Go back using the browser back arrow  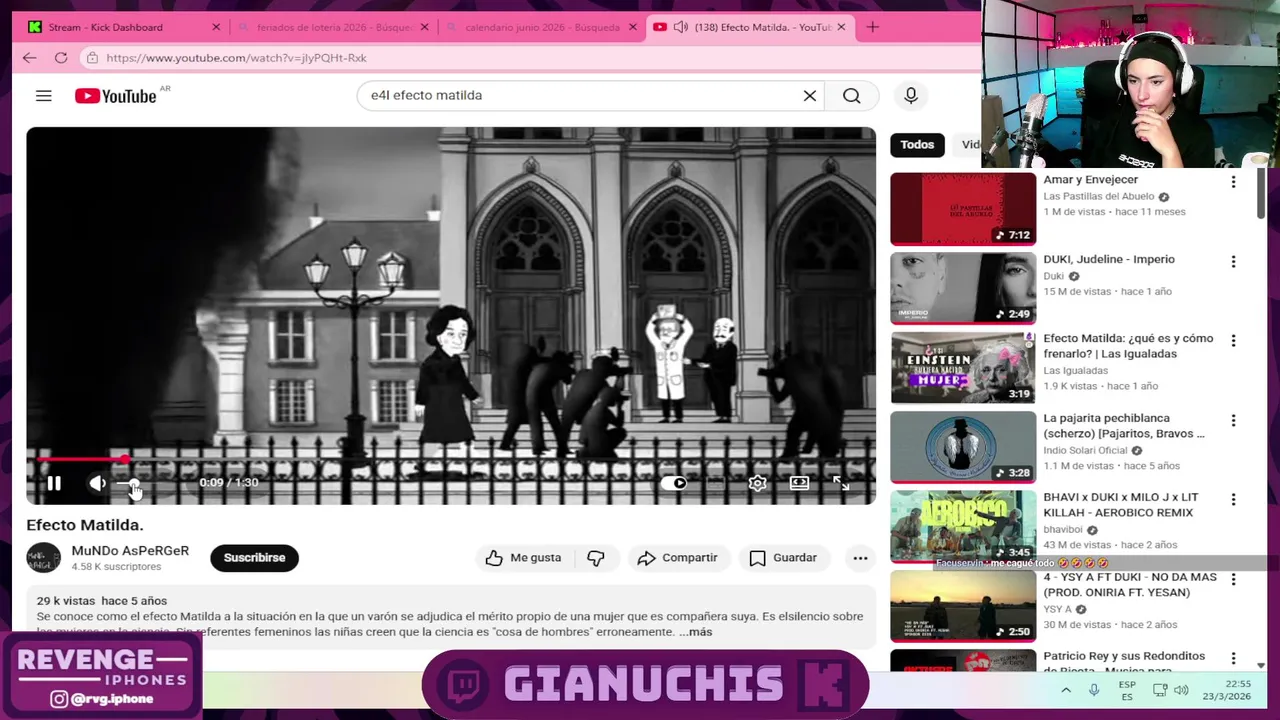(29, 58)
